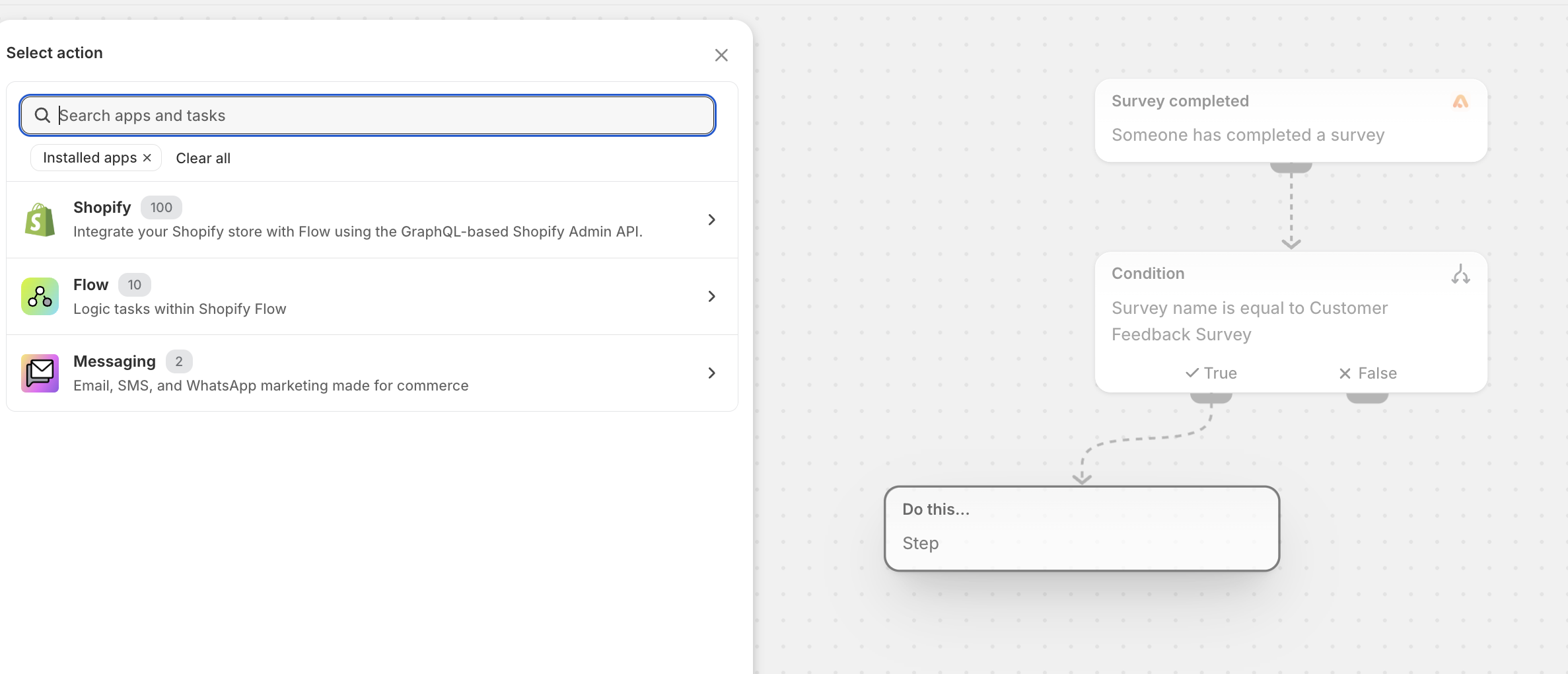Screen dimensions: 1568x674
Task: Click the orange app icon on Survey completed
Action: tap(1460, 101)
